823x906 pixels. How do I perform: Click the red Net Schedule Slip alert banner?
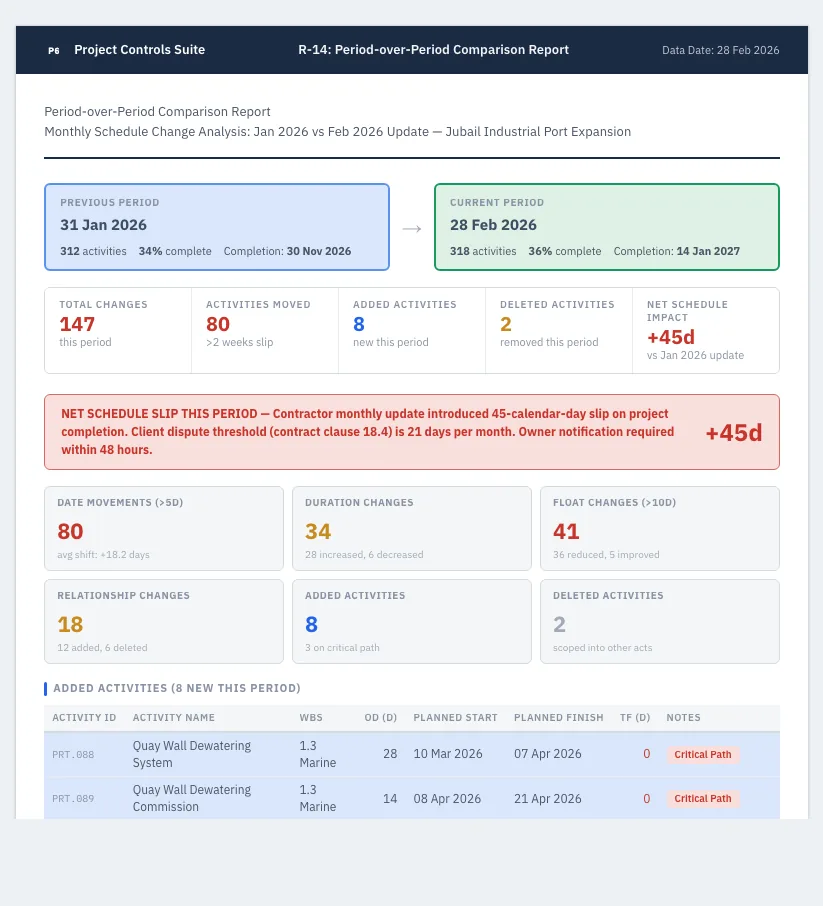point(412,432)
